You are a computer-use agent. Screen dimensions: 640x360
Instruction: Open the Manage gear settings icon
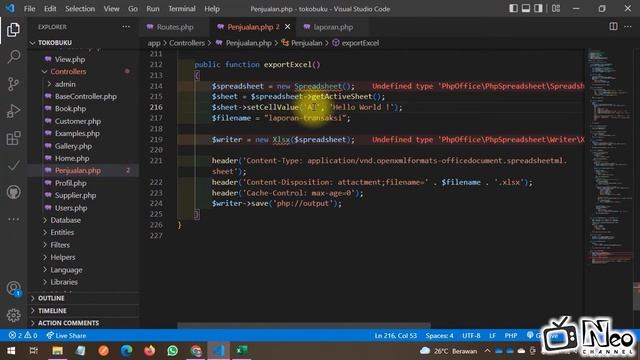(13, 315)
